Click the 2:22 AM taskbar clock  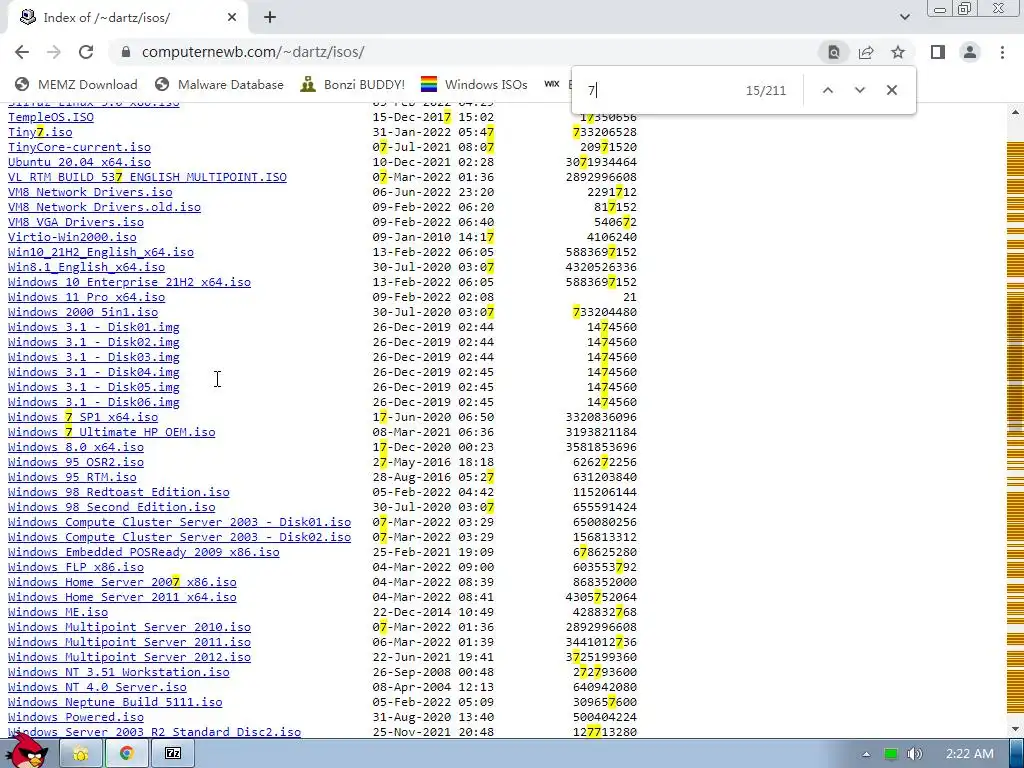(x=969, y=754)
